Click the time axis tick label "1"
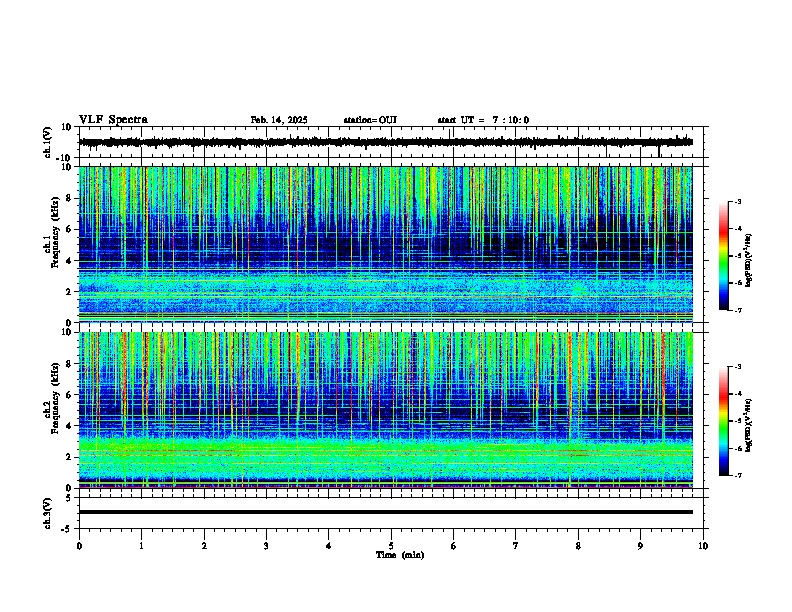 (x=141, y=546)
